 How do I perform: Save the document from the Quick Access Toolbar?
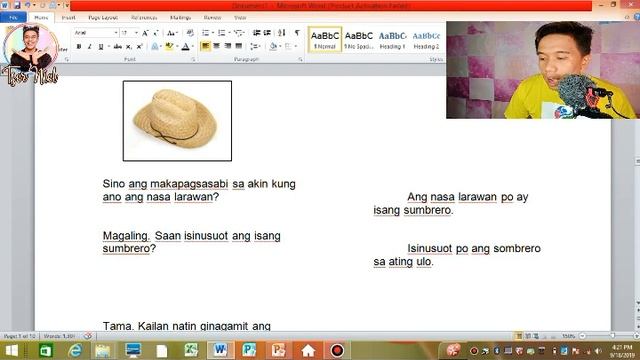coord(17,5)
